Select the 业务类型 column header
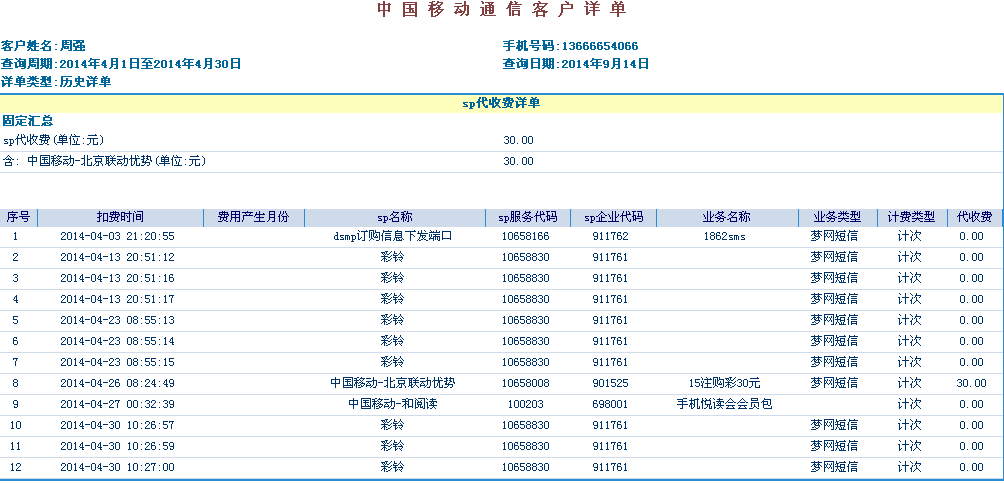 pos(836,217)
